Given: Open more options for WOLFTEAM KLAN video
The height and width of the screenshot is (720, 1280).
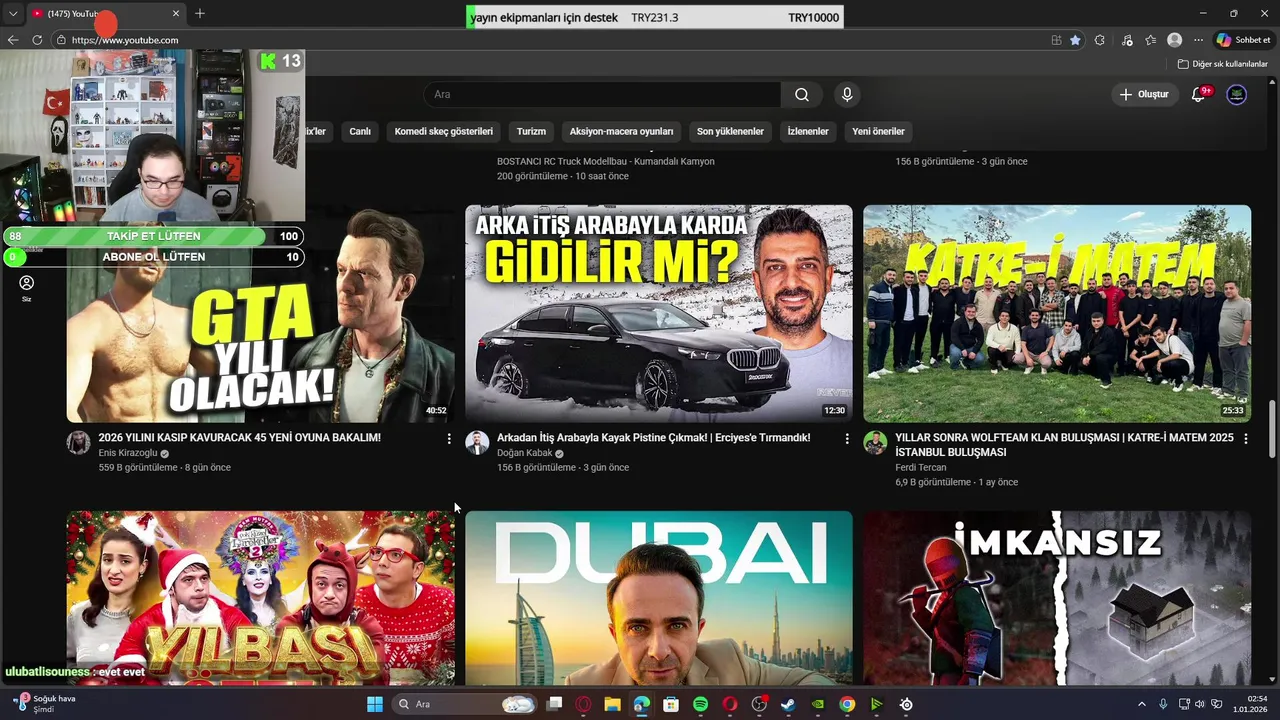Looking at the screenshot, I should point(1245,439).
